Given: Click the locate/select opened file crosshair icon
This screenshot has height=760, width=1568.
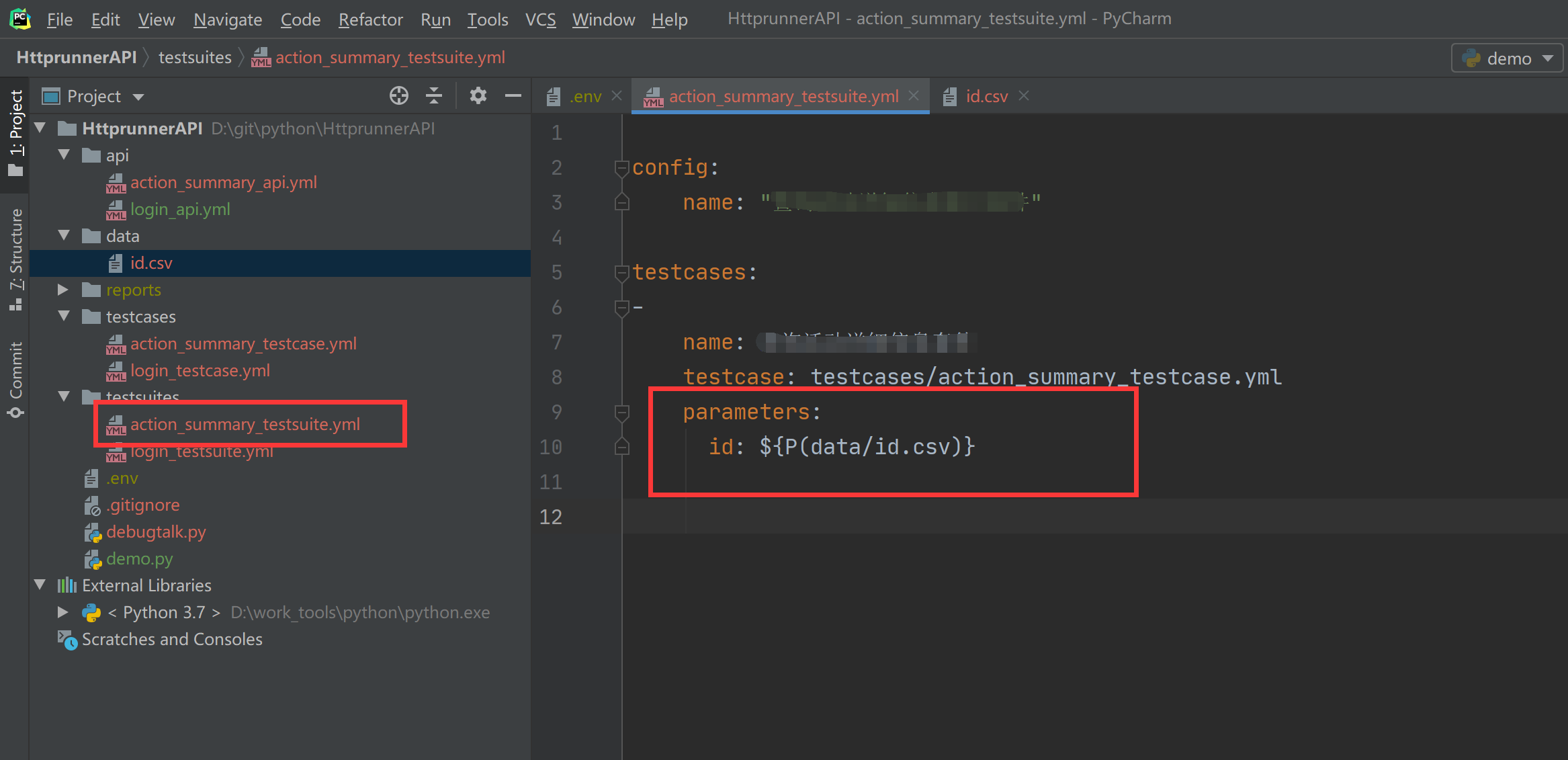Looking at the screenshot, I should pyautogui.click(x=398, y=96).
